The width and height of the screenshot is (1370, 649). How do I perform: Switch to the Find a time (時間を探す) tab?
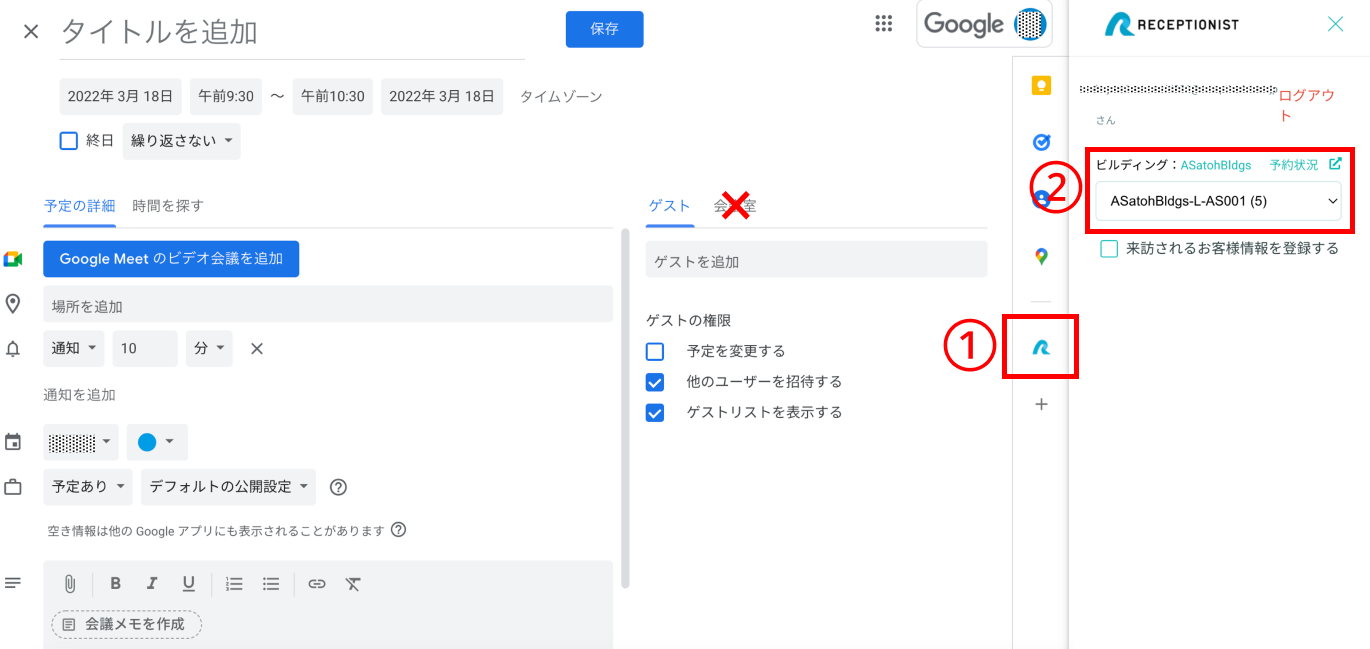pos(168,206)
